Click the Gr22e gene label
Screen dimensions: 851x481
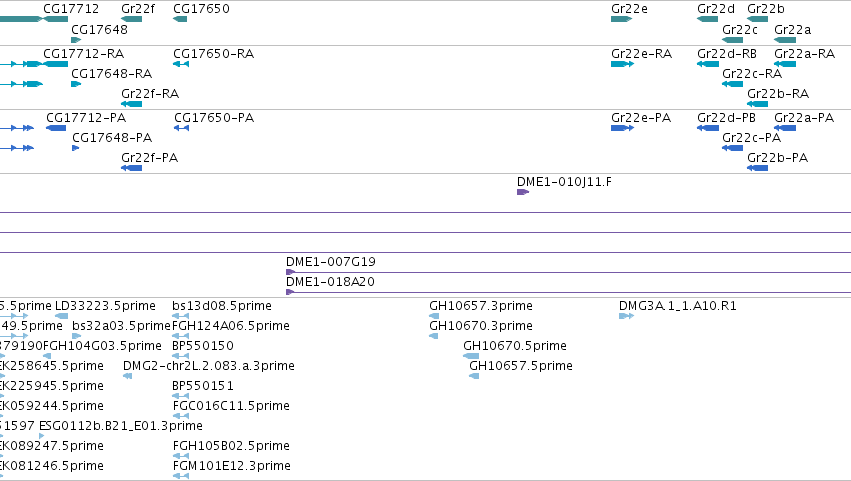[629, 9]
